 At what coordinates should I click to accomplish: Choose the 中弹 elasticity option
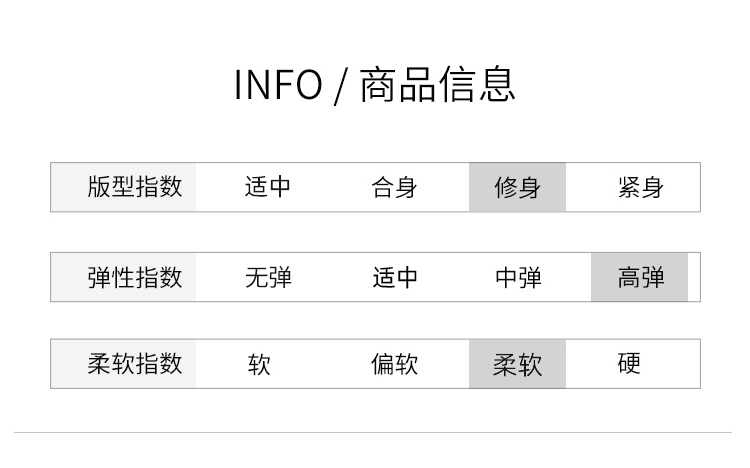point(518,277)
